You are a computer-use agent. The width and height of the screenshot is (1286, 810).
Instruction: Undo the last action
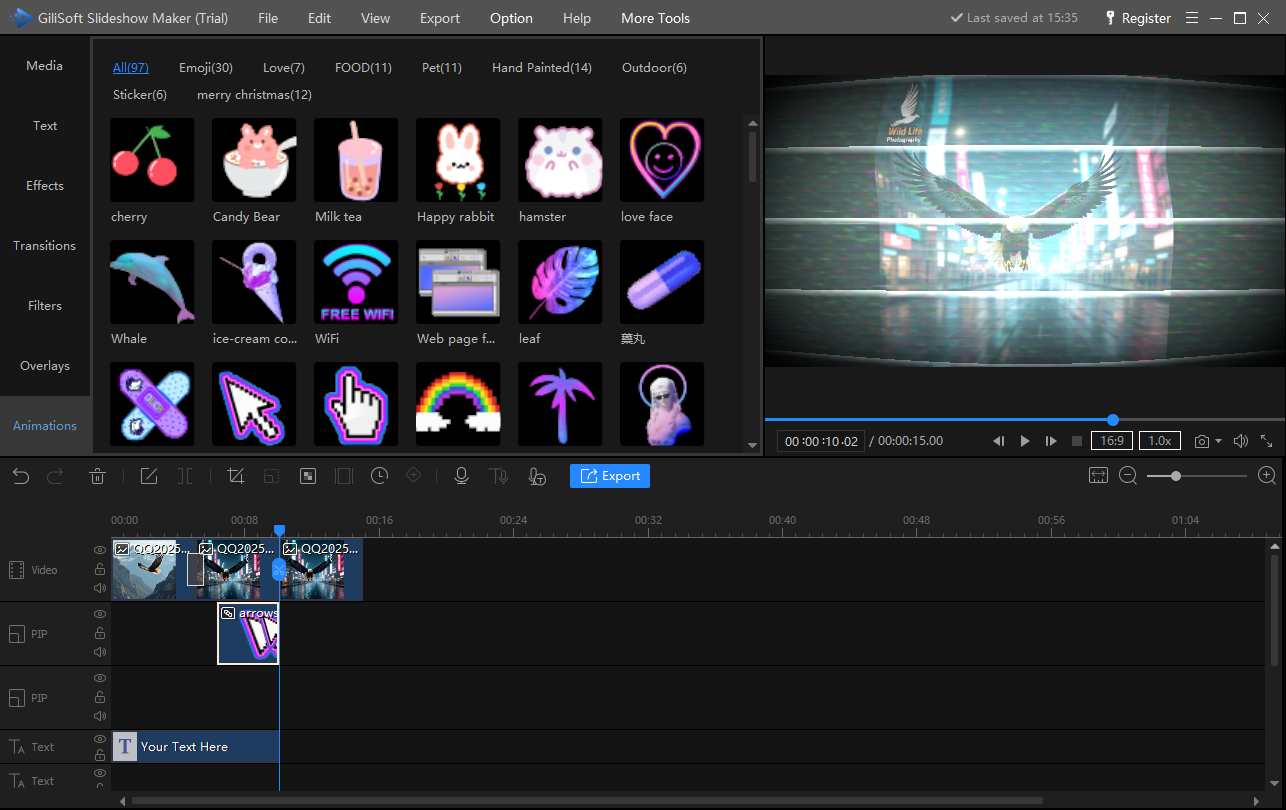click(x=21, y=476)
